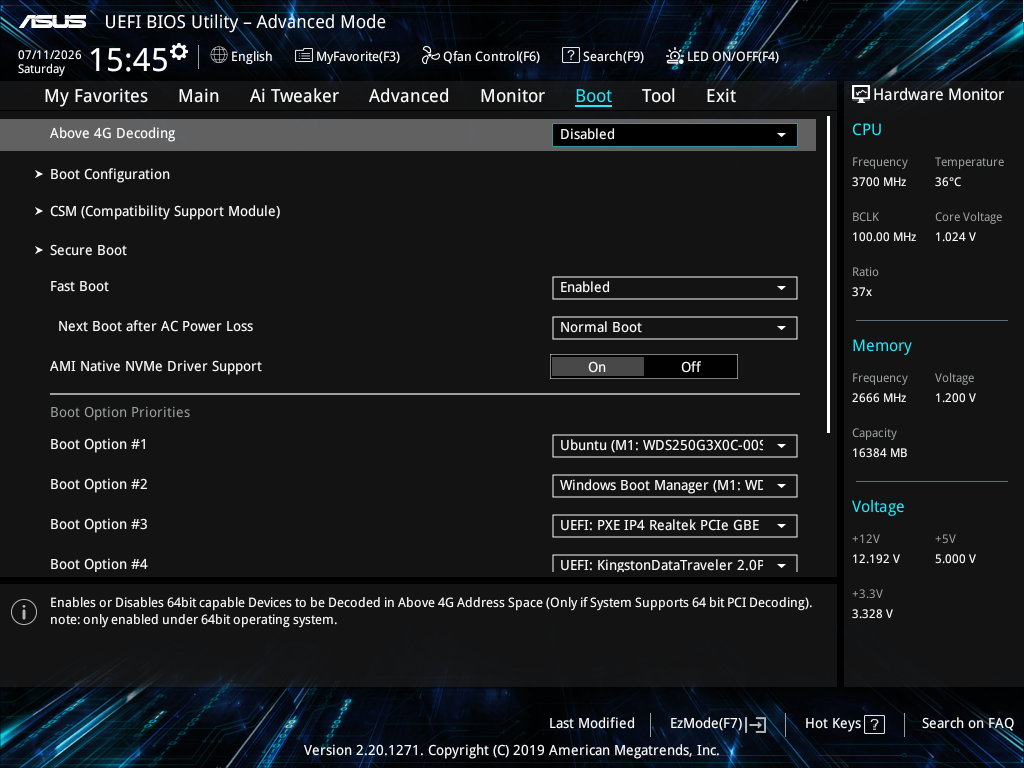Screen dimensions: 1024x768
Task: Open Boot Option #4 KingstonDataTraveler dropdown
Action: (675, 564)
